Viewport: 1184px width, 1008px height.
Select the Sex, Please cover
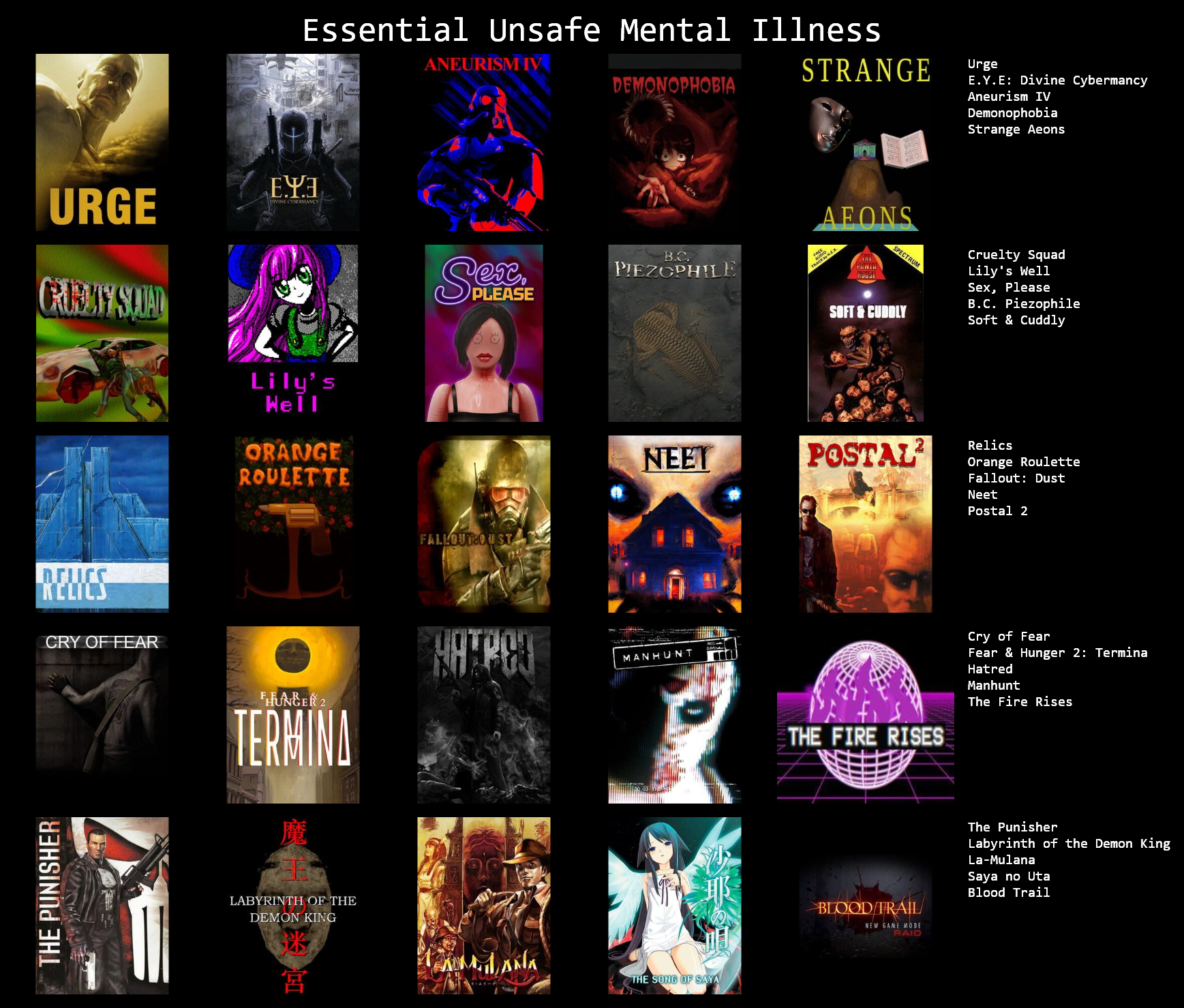point(484,333)
